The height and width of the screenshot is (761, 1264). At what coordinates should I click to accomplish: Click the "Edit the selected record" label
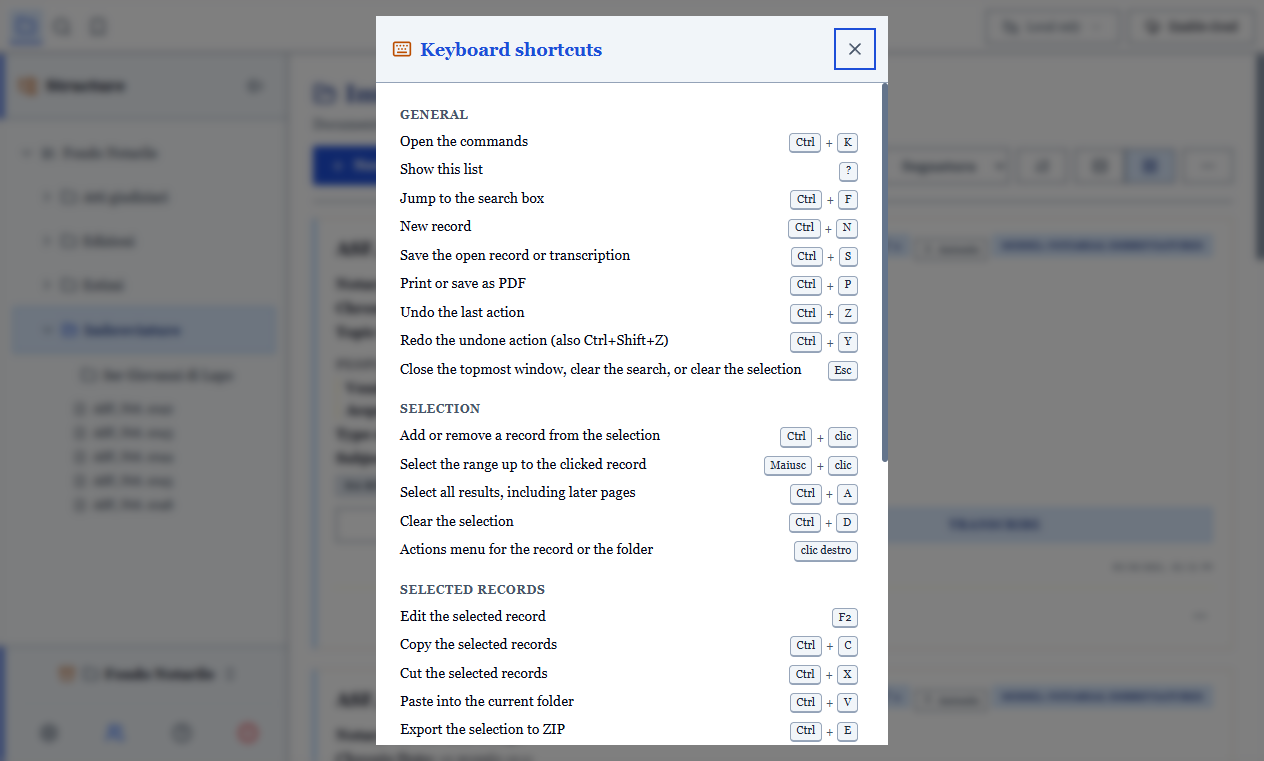click(473, 616)
